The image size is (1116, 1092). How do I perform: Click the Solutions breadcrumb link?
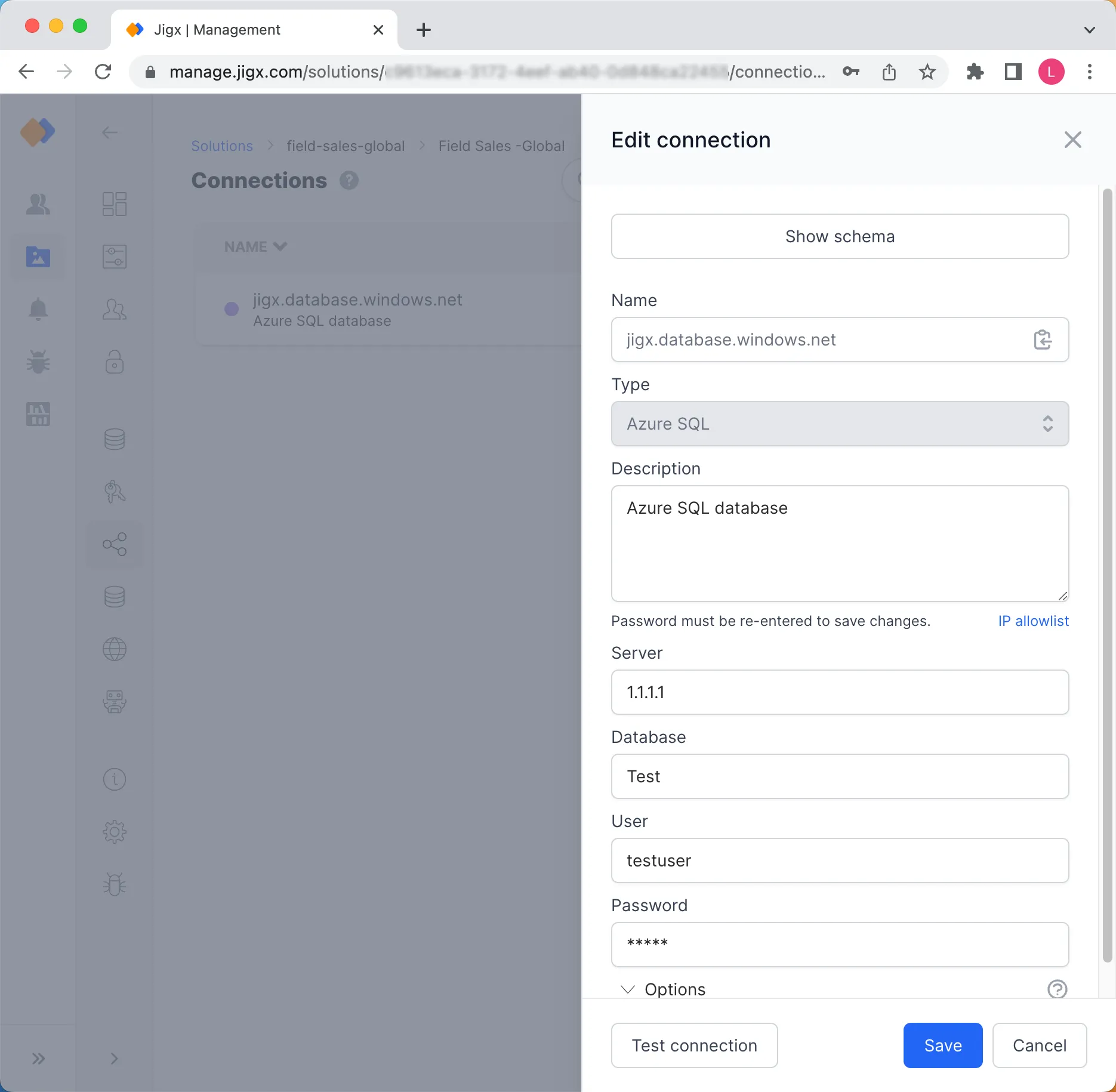[x=222, y=146]
